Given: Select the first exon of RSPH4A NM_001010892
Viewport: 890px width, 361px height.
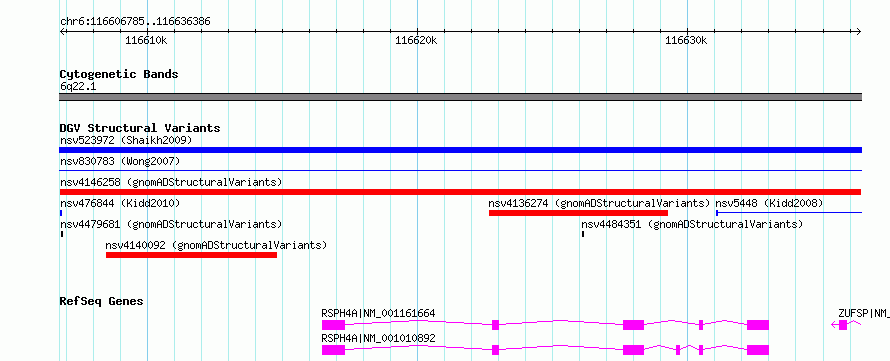Looking at the screenshot, I should click(x=333, y=350).
